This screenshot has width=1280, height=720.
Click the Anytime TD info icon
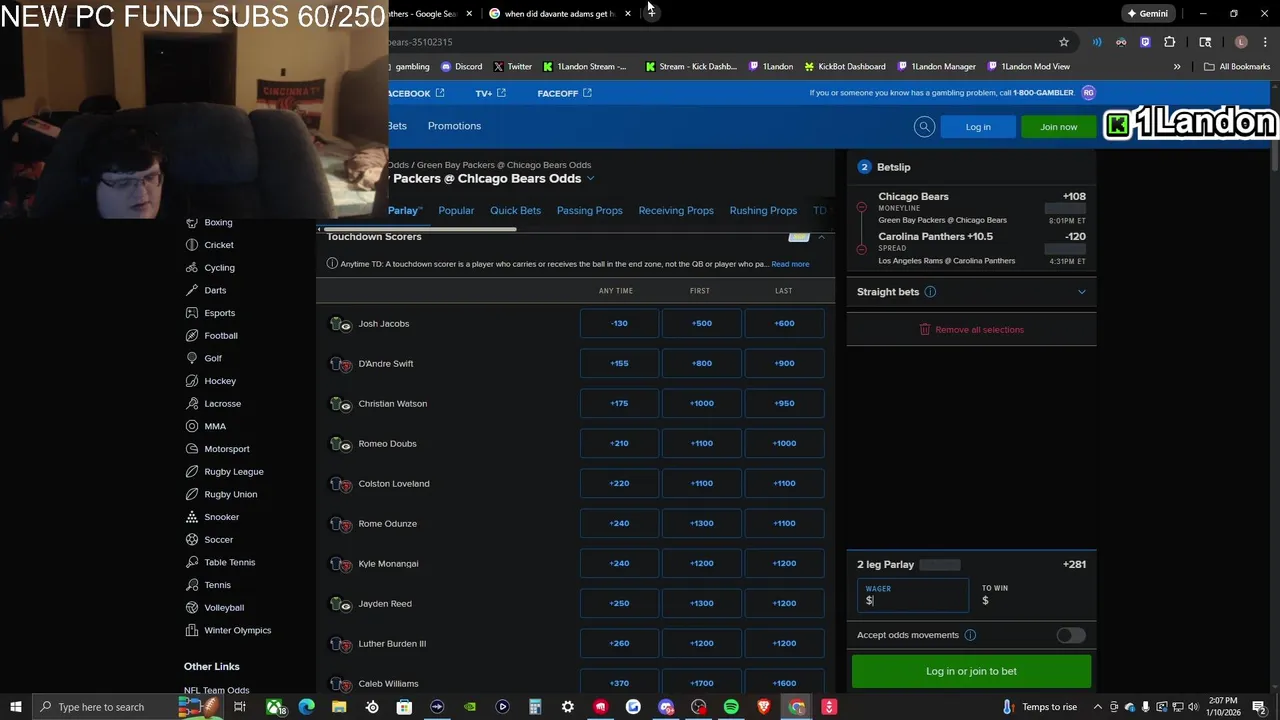click(x=332, y=264)
